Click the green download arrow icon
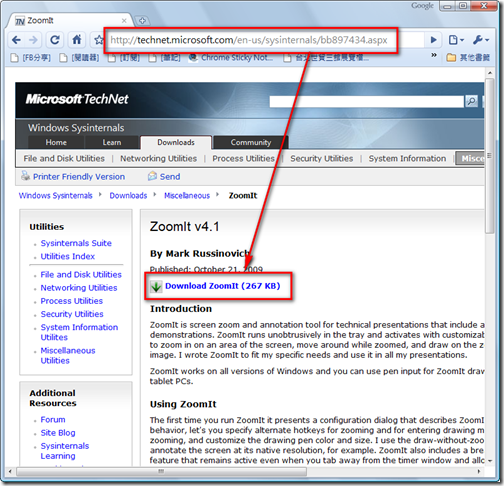Image resolution: width=504 pixels, height=486 pixels. 156,286
